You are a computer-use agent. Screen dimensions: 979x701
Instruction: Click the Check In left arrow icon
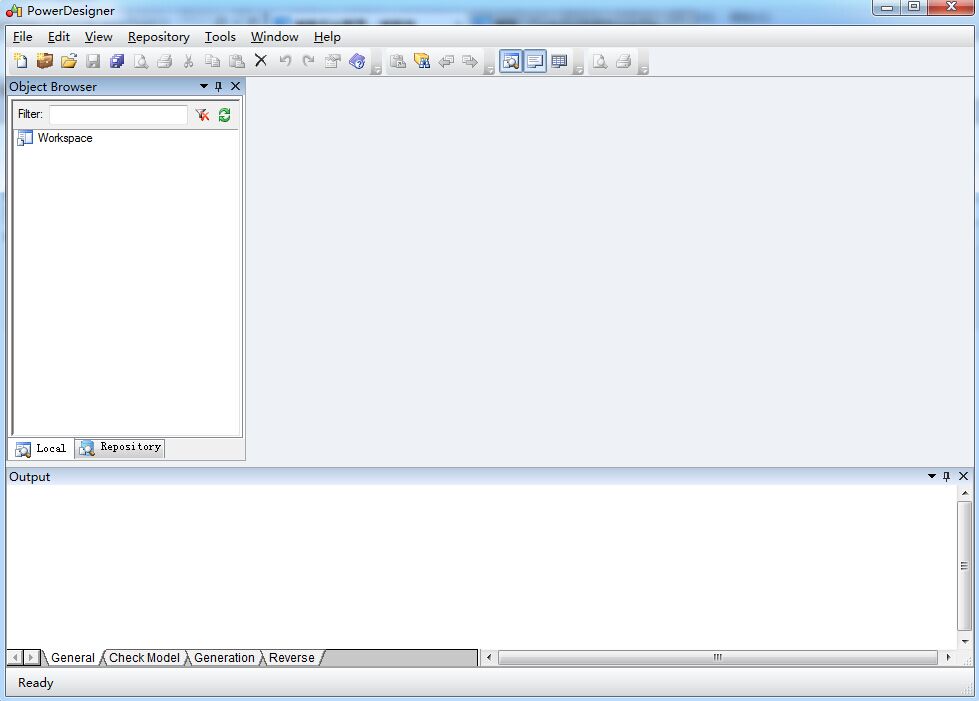point(446,61)
